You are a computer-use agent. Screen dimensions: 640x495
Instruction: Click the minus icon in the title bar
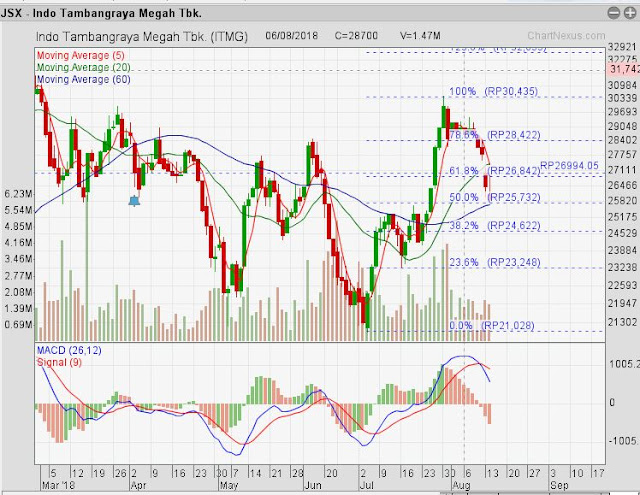point(613,13)
